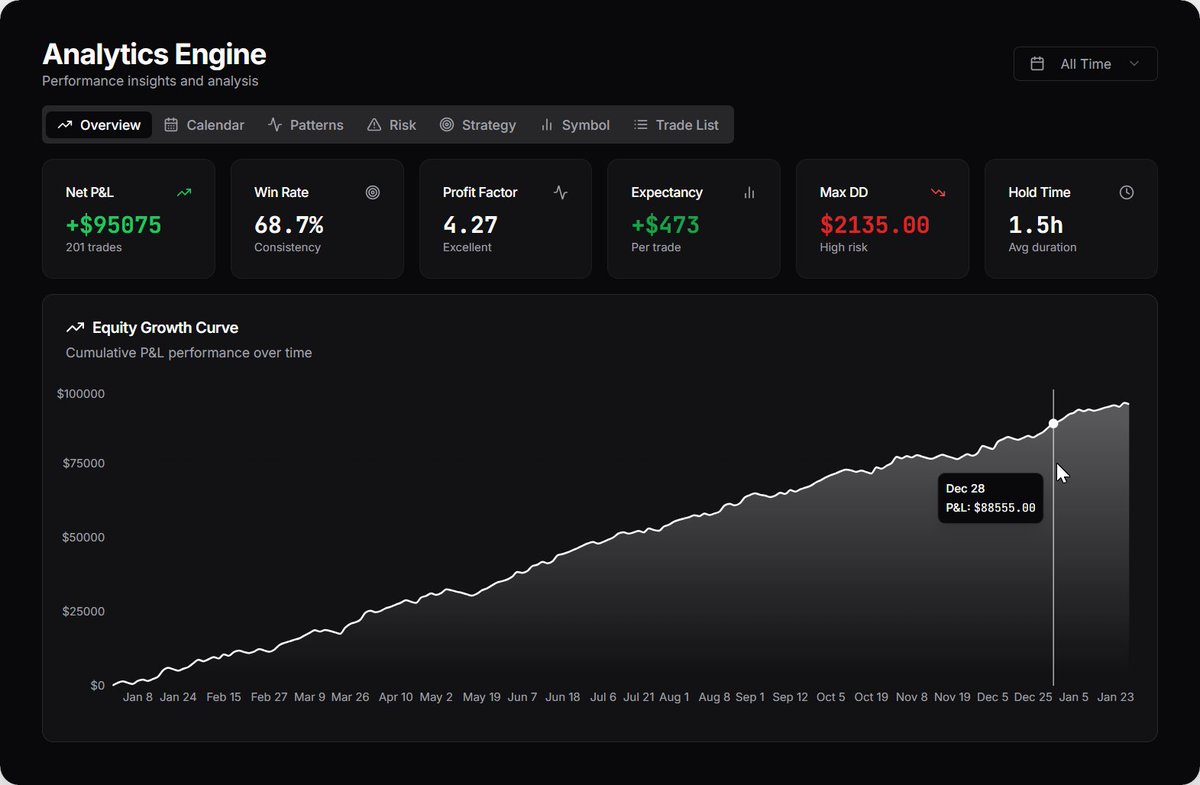
Task: Switch to the Patterns tab
Action: (x=305, y=125)
